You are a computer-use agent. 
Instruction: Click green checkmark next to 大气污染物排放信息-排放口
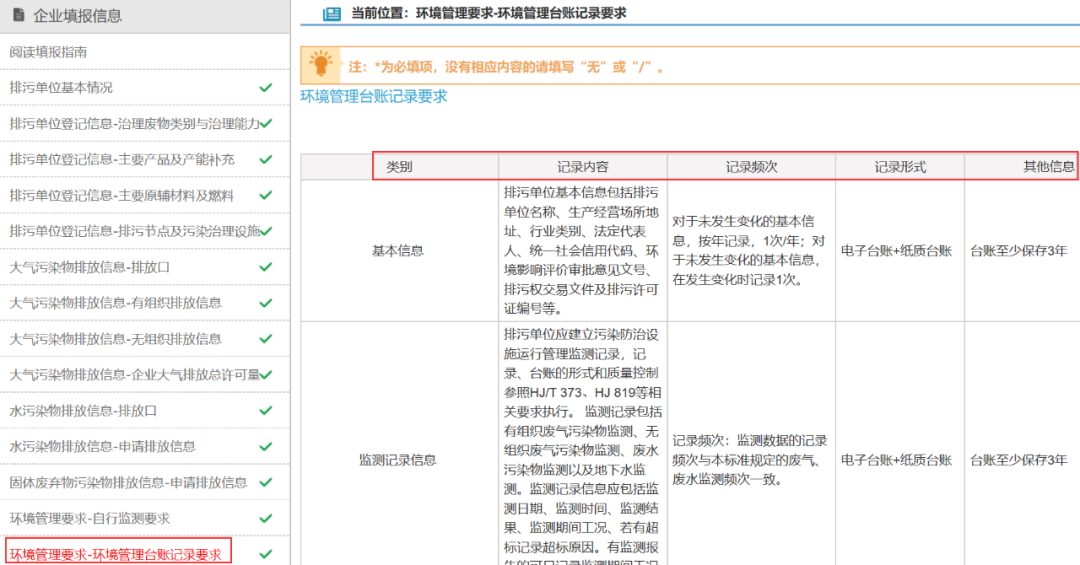tap(265, 267)
